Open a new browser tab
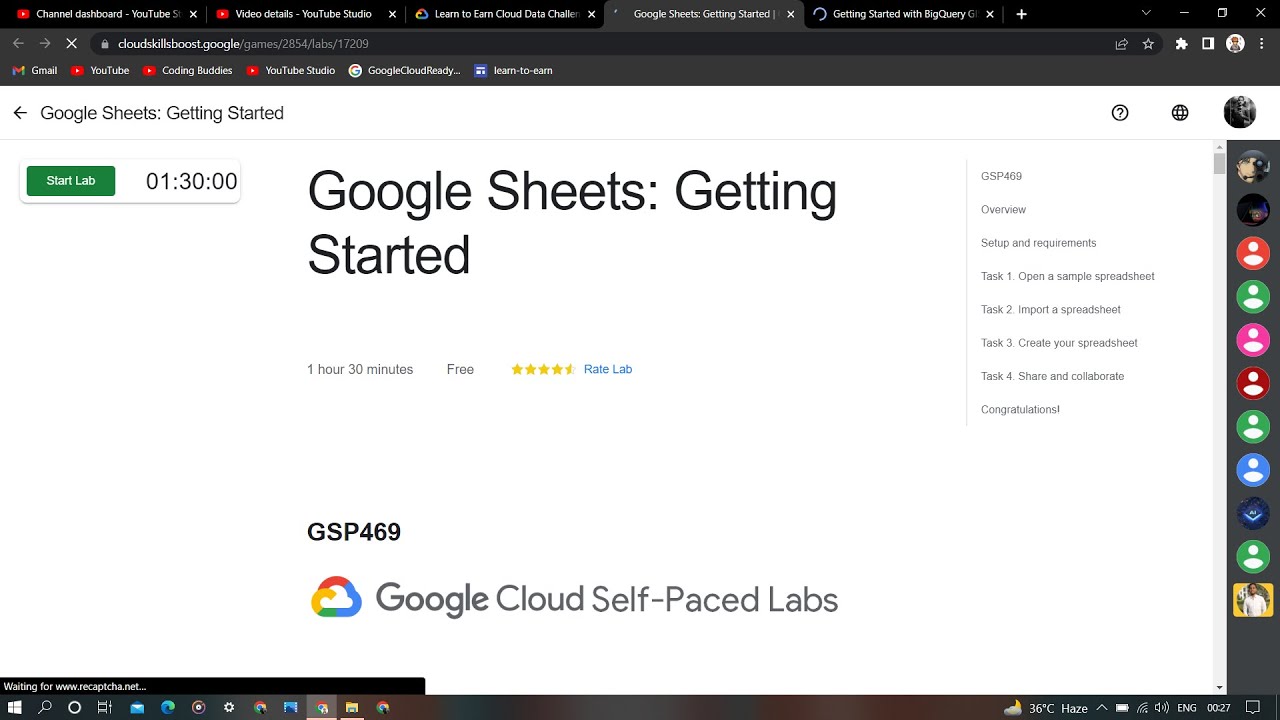 [1021, 14]
